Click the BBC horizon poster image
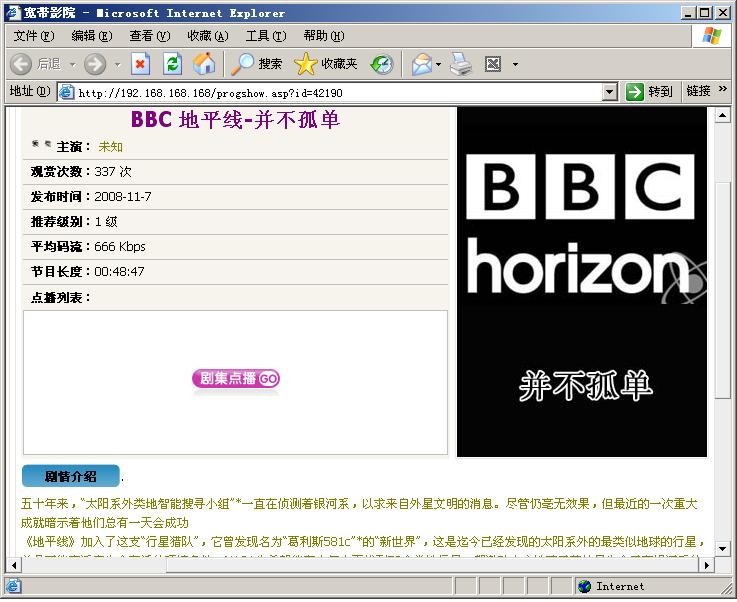The width and height of the screenshot is (737, 602). (582, 282)
